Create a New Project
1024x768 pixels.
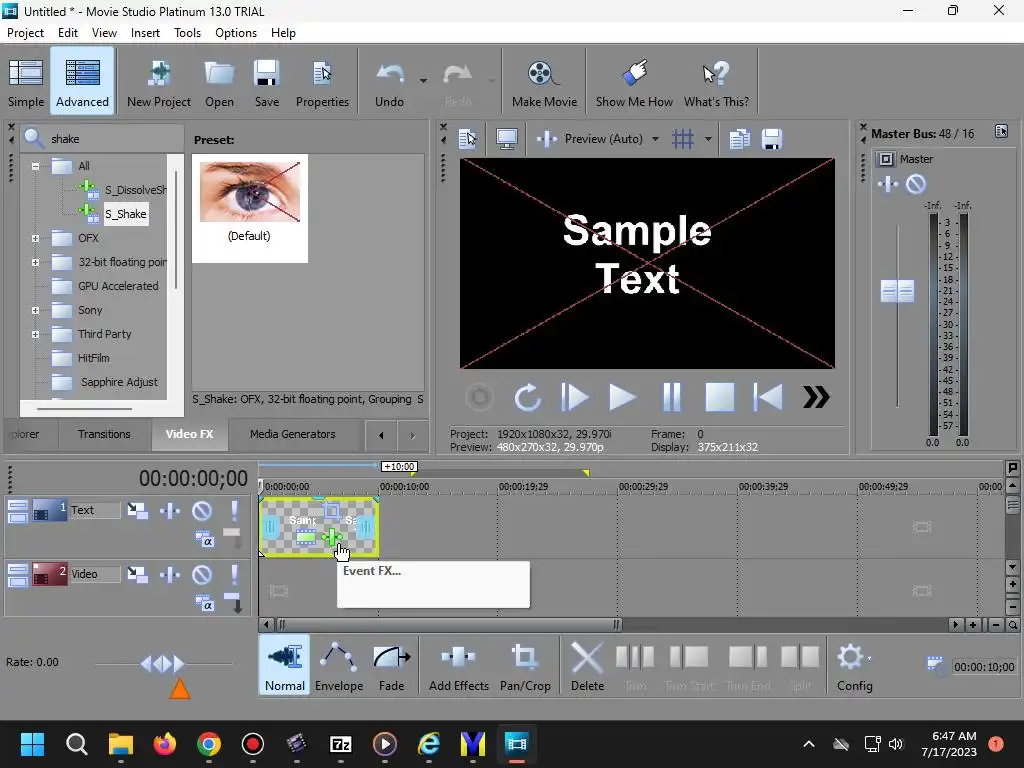[159, 82]
